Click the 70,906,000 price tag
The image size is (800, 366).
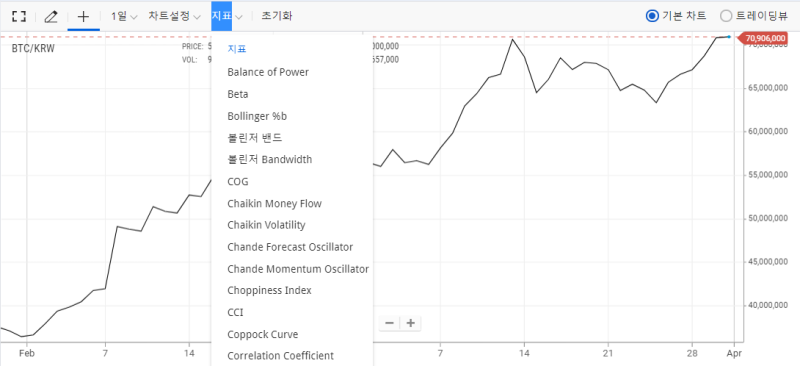tap(764, 38)
